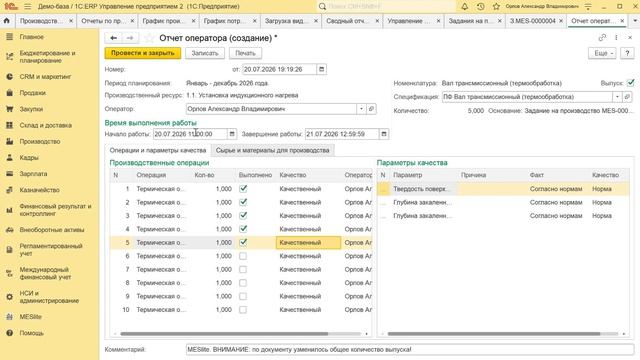Uncheck Выполнено for operation 5
Image resolution: width=640 pixels, height=360 pixels.
point(243,242)
